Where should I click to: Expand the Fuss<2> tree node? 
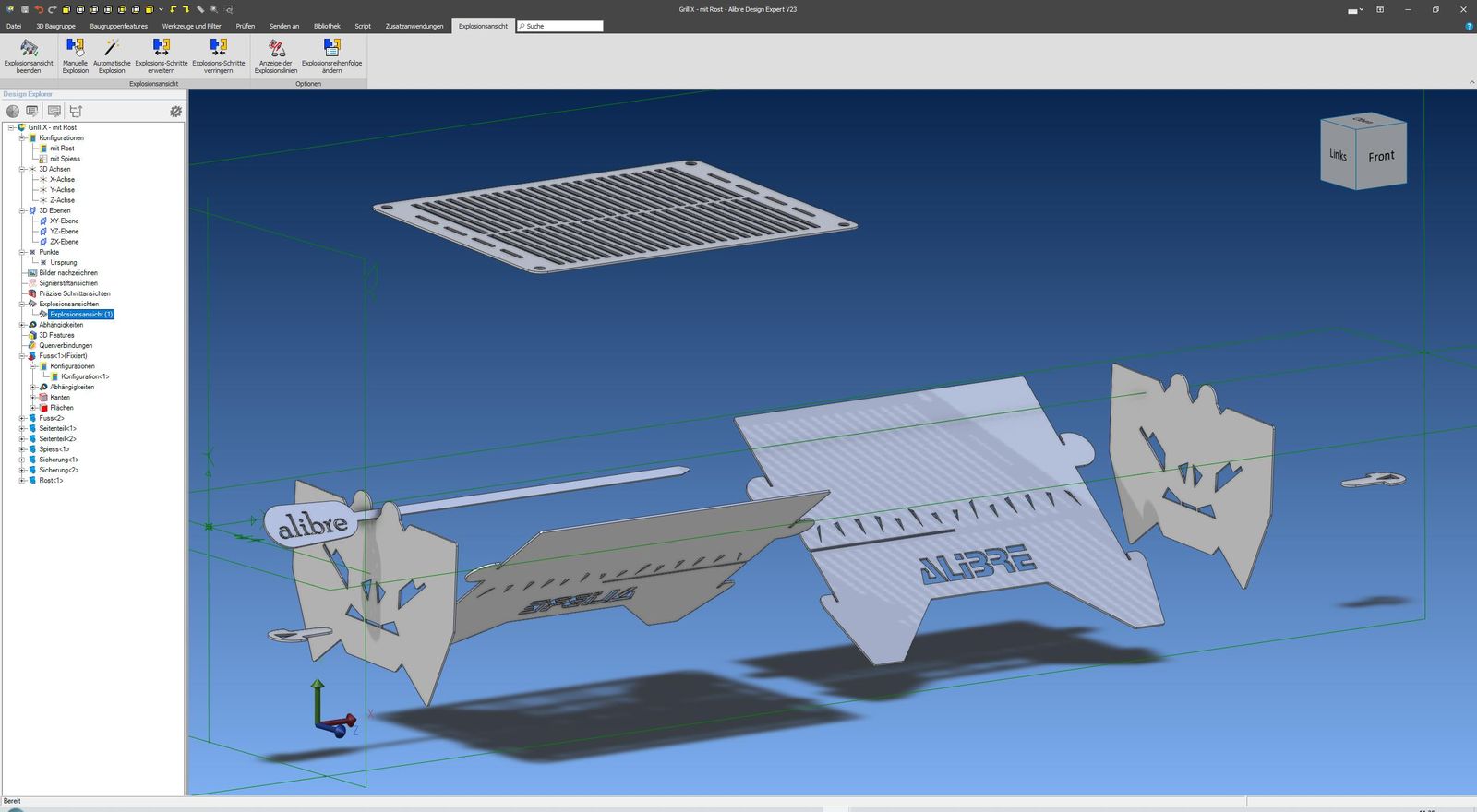coord(22,418)
